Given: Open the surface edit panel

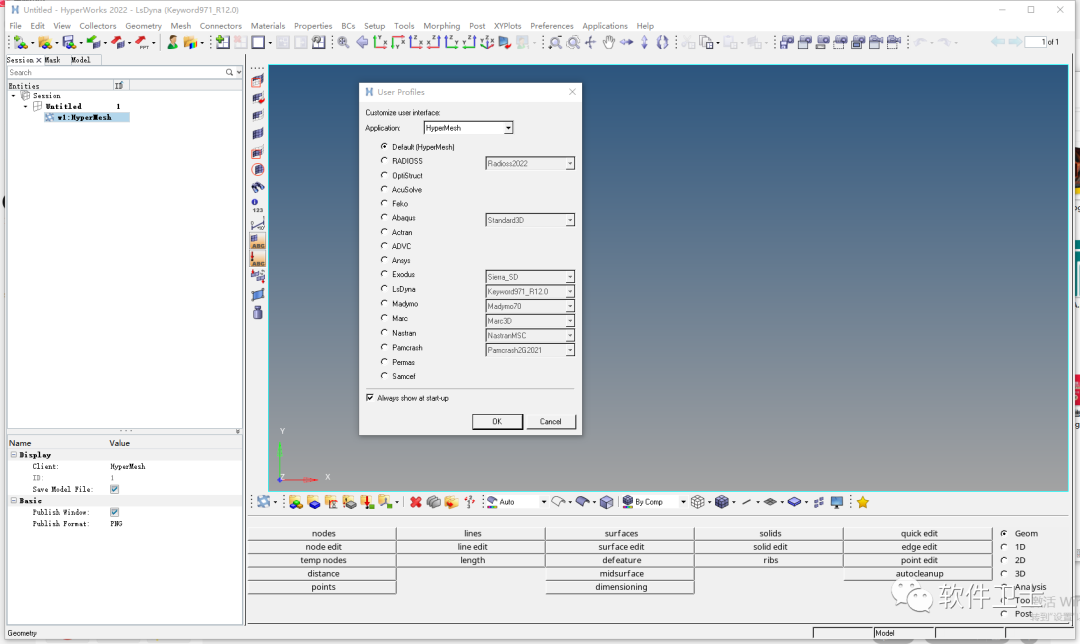Looking at the screenshot, I should tap(621, 547).
